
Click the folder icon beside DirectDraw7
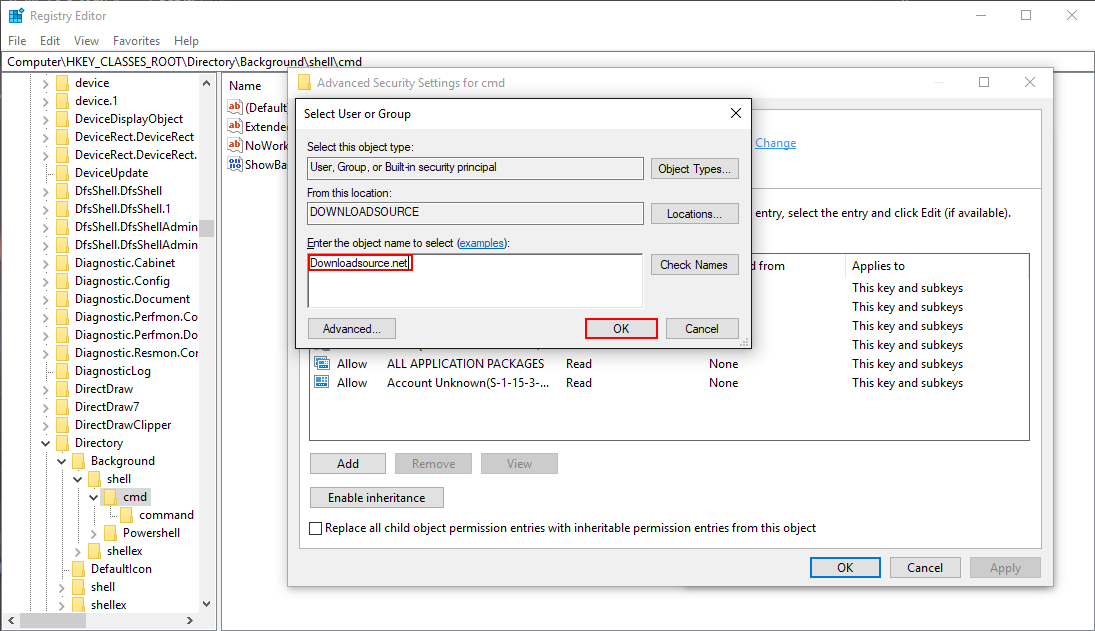(62, 406)
